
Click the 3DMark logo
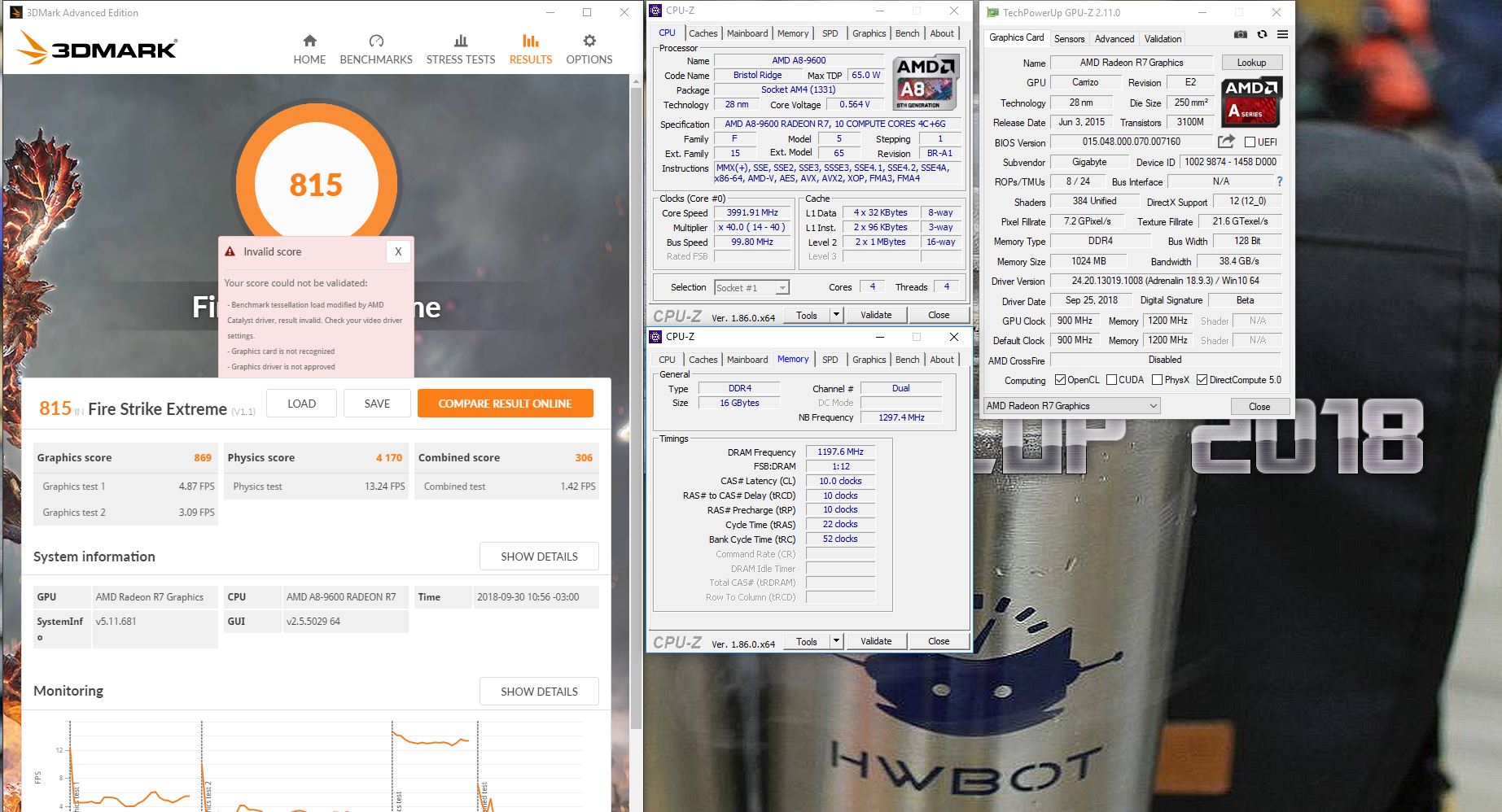(96, 48)
